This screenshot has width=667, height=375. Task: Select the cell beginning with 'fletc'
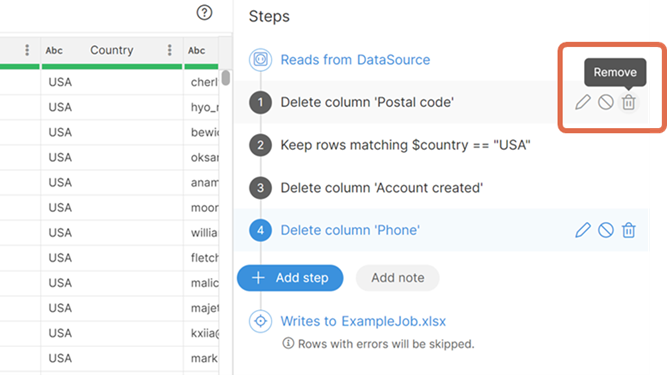pyautogui.click(x=201, y=258)
